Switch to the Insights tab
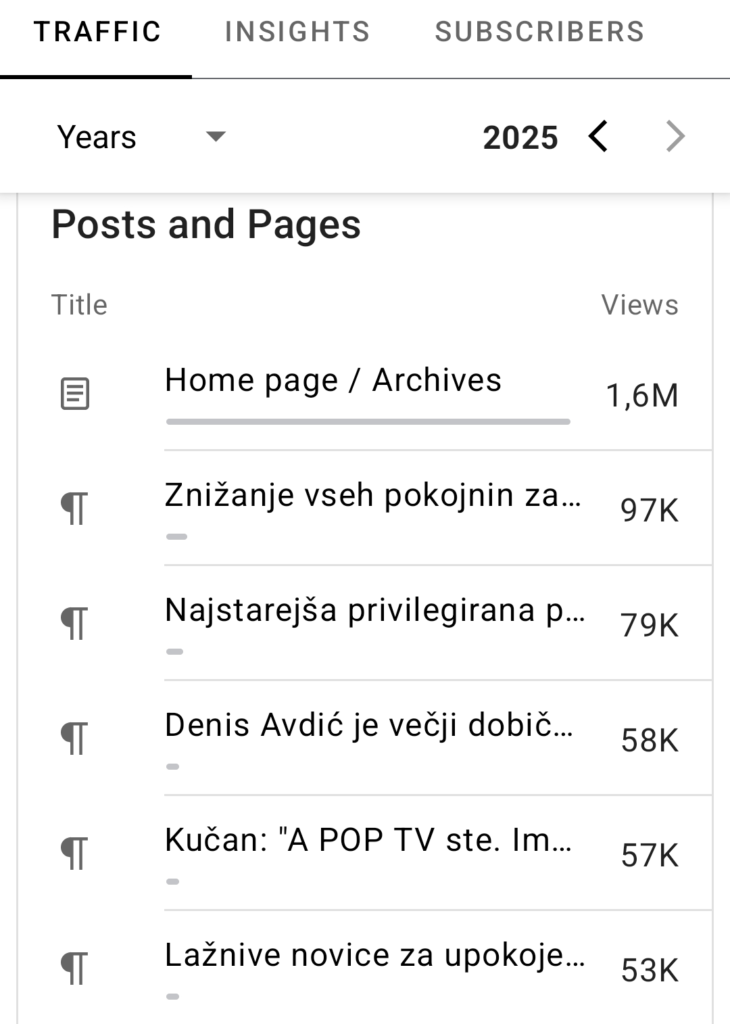This screenshot has height=1024, width=730. [297, 32]
